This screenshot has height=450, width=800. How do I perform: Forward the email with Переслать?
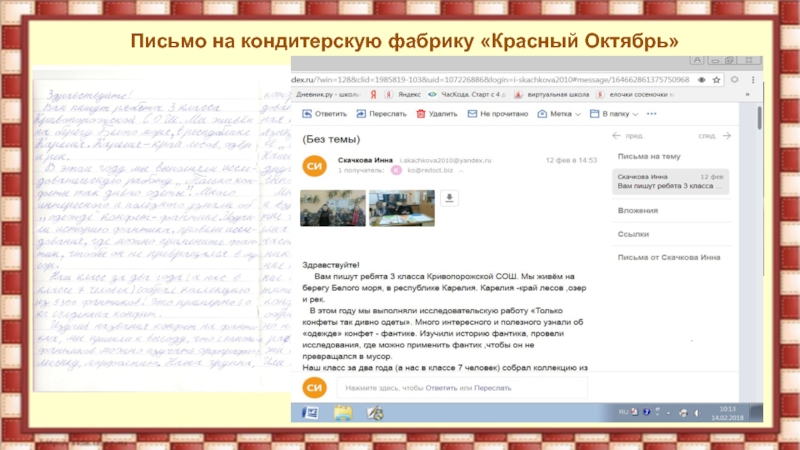tap(381, 114)
